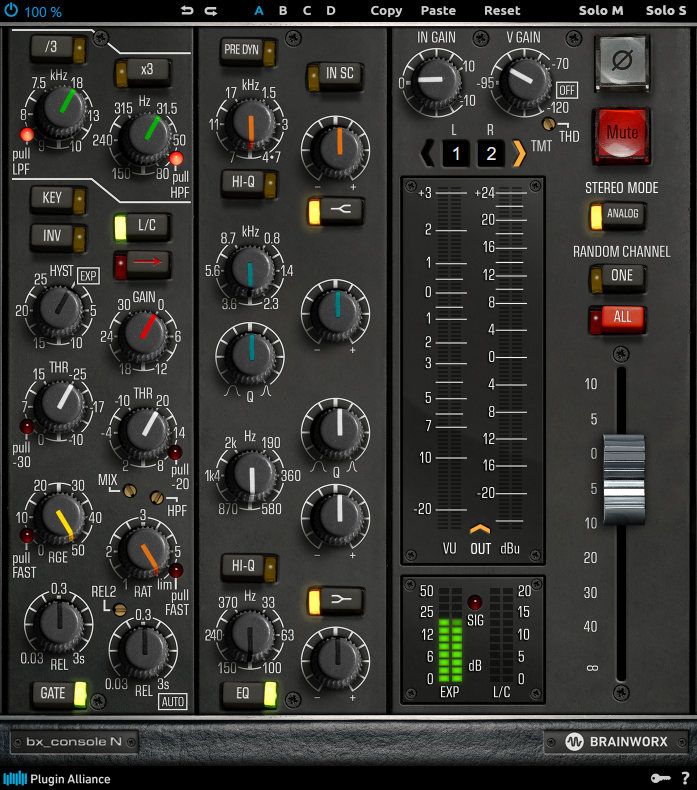Image resolution: width=697 pixels, height=790 pixels.
Task: Click the OUT meter selector arrow
Action: coord(480,529)
